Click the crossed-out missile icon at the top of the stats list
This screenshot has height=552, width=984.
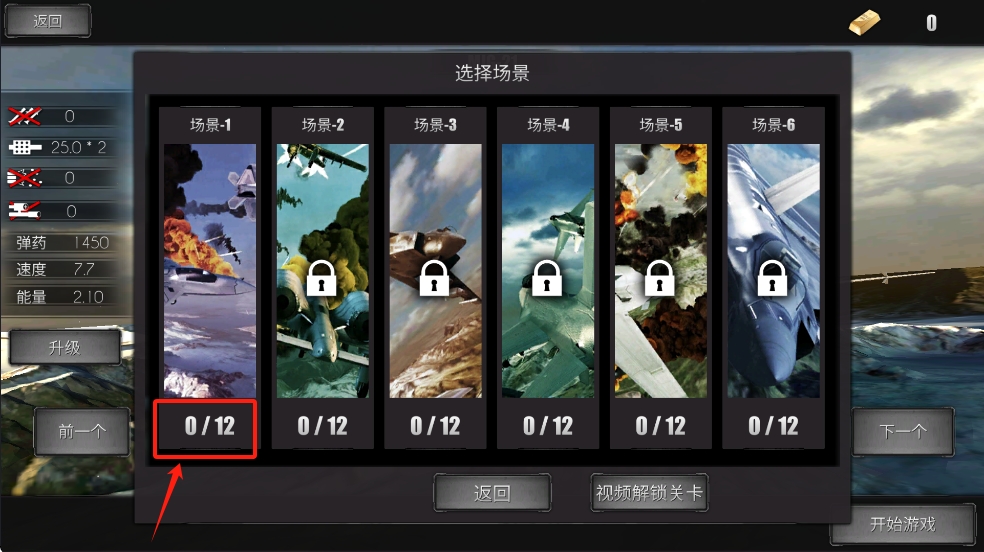pyautogui.click(x=24, y=116)
